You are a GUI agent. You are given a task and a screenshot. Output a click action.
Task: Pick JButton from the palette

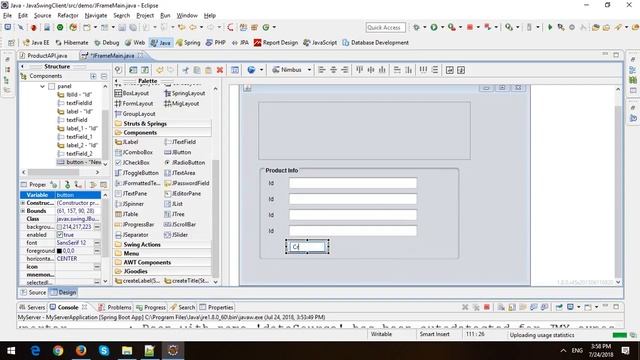click(178, 152)
